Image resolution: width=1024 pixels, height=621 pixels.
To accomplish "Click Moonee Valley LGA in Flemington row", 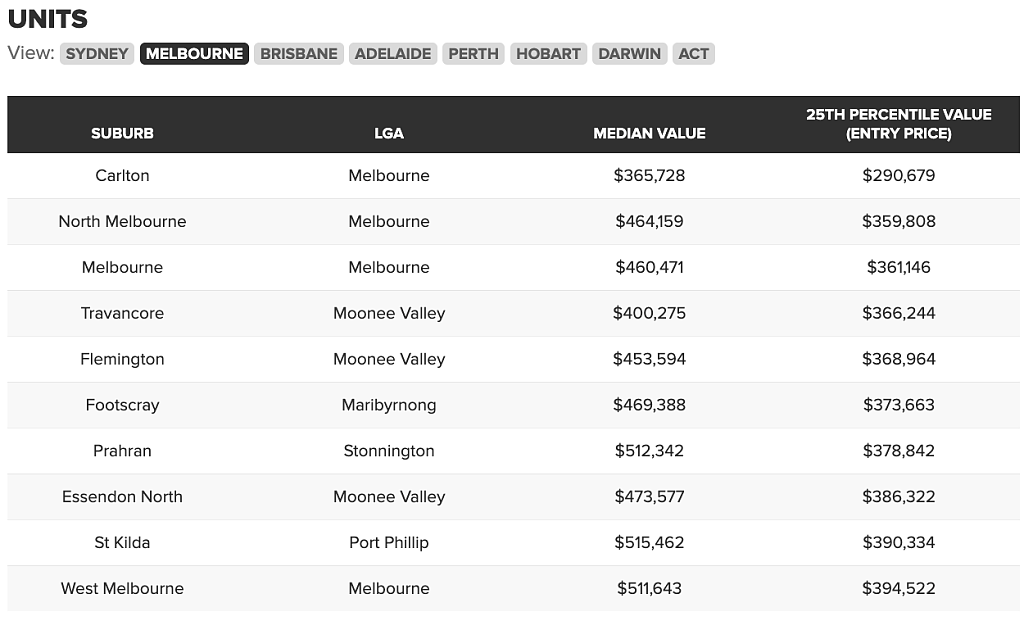I will [x=389, y=359].
